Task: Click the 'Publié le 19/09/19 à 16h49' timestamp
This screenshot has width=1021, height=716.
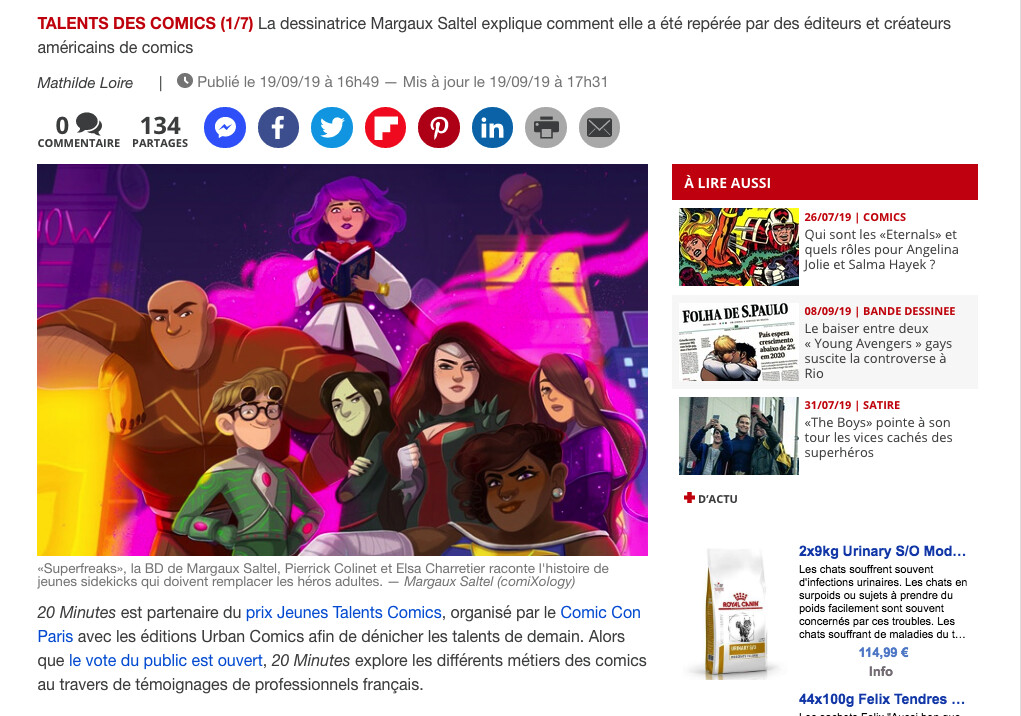Action: click(288, 82)
